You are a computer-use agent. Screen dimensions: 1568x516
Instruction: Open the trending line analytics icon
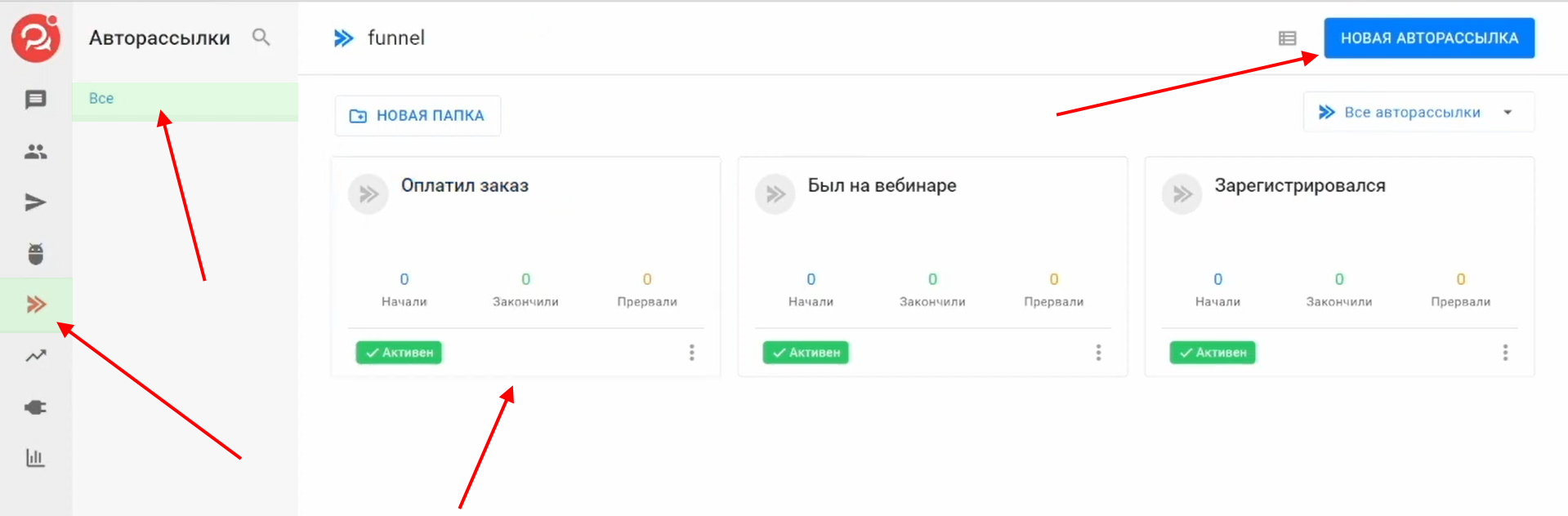35,356
